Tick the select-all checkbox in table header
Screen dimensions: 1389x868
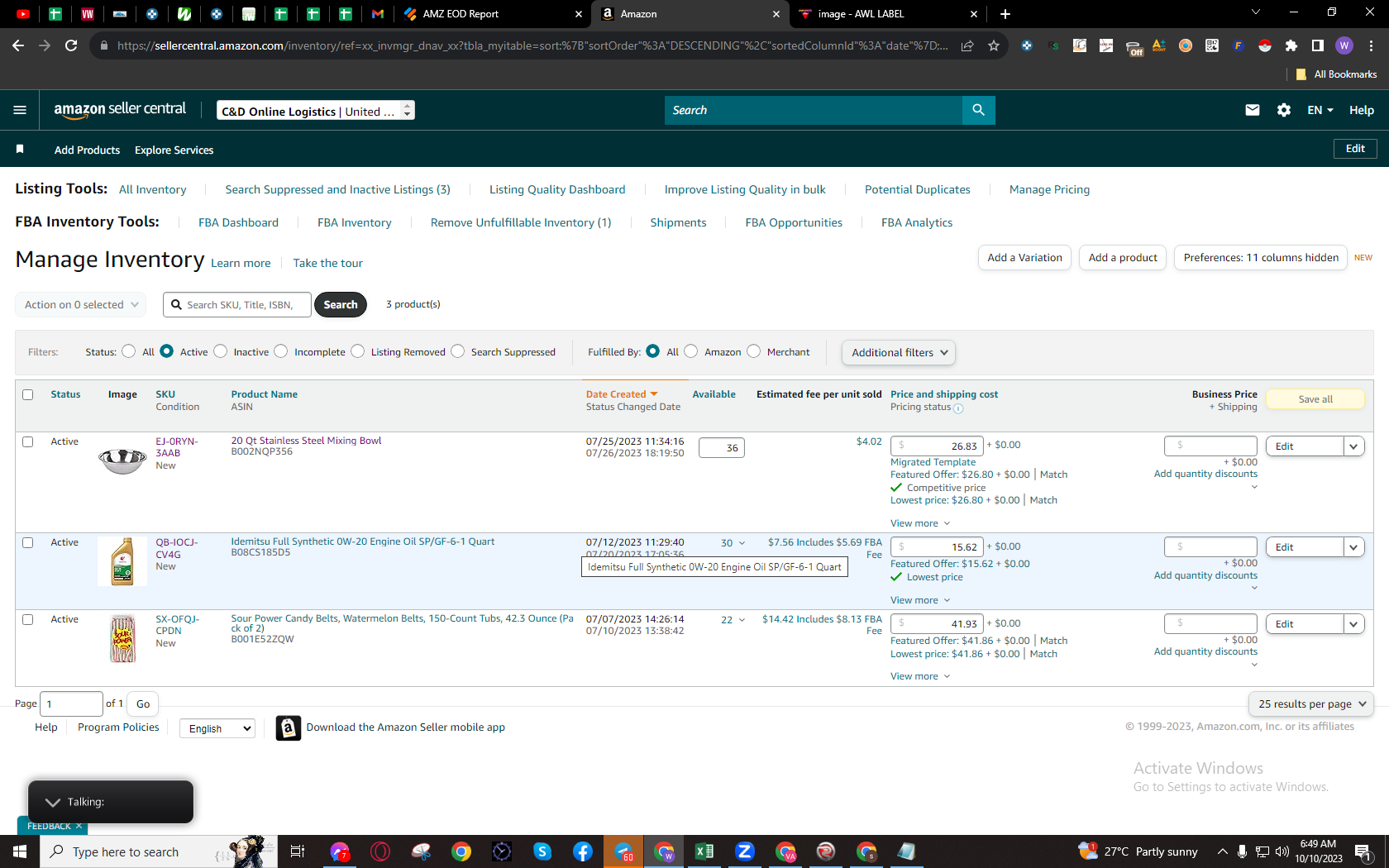click(x=28, y=395)
